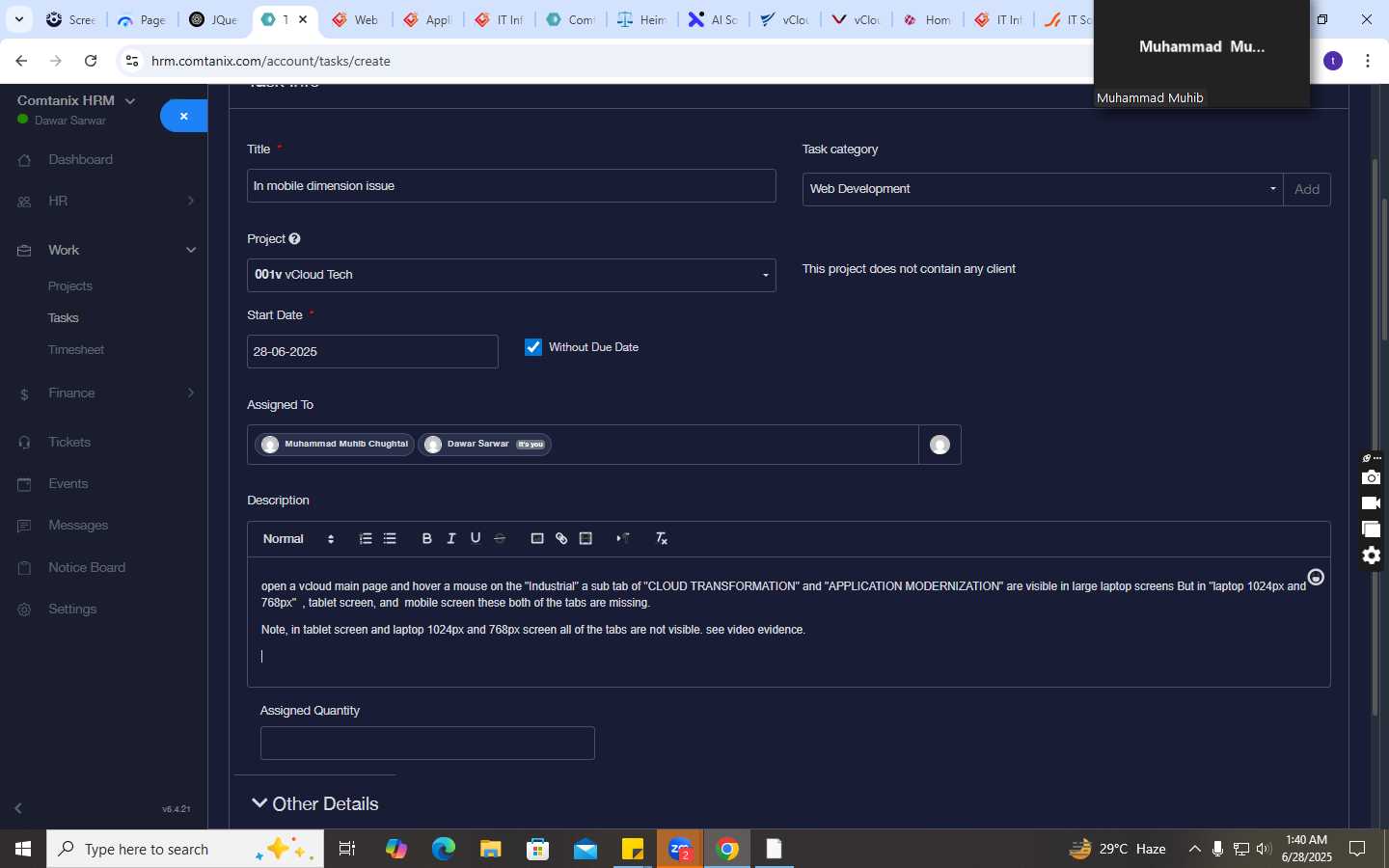The image size is (1389, 868).
Task: Click the Windows search box
Action: (185, 849)
